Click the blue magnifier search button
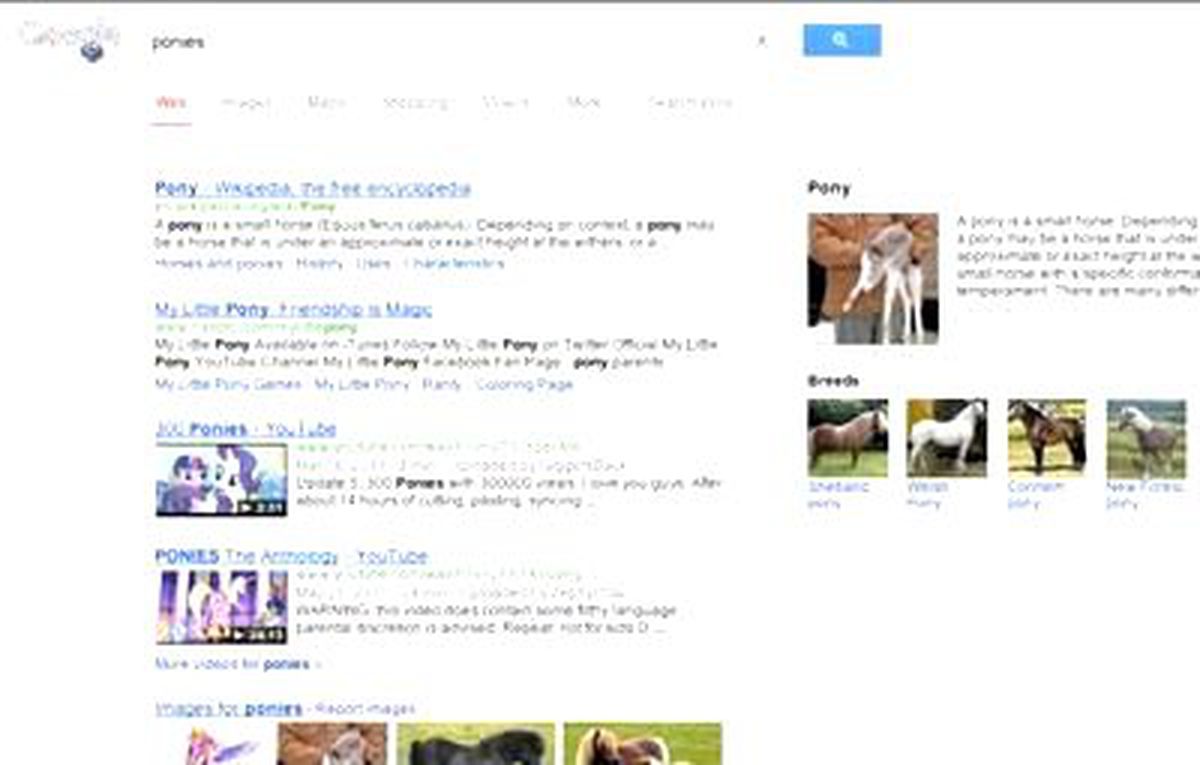Image resolution: width=1200 pixels, height=765 pixels. pos(842,40)
